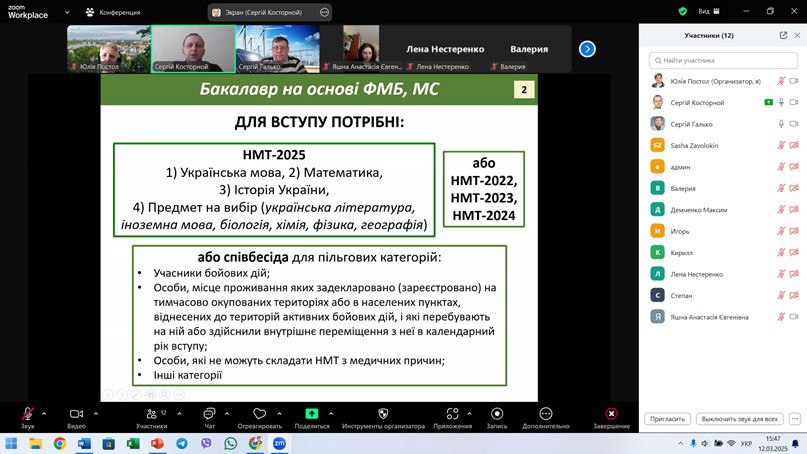Viewport: 807px width, 454px height.
Task: Toggle camera with the Видео button
Action: click(76, 417)
